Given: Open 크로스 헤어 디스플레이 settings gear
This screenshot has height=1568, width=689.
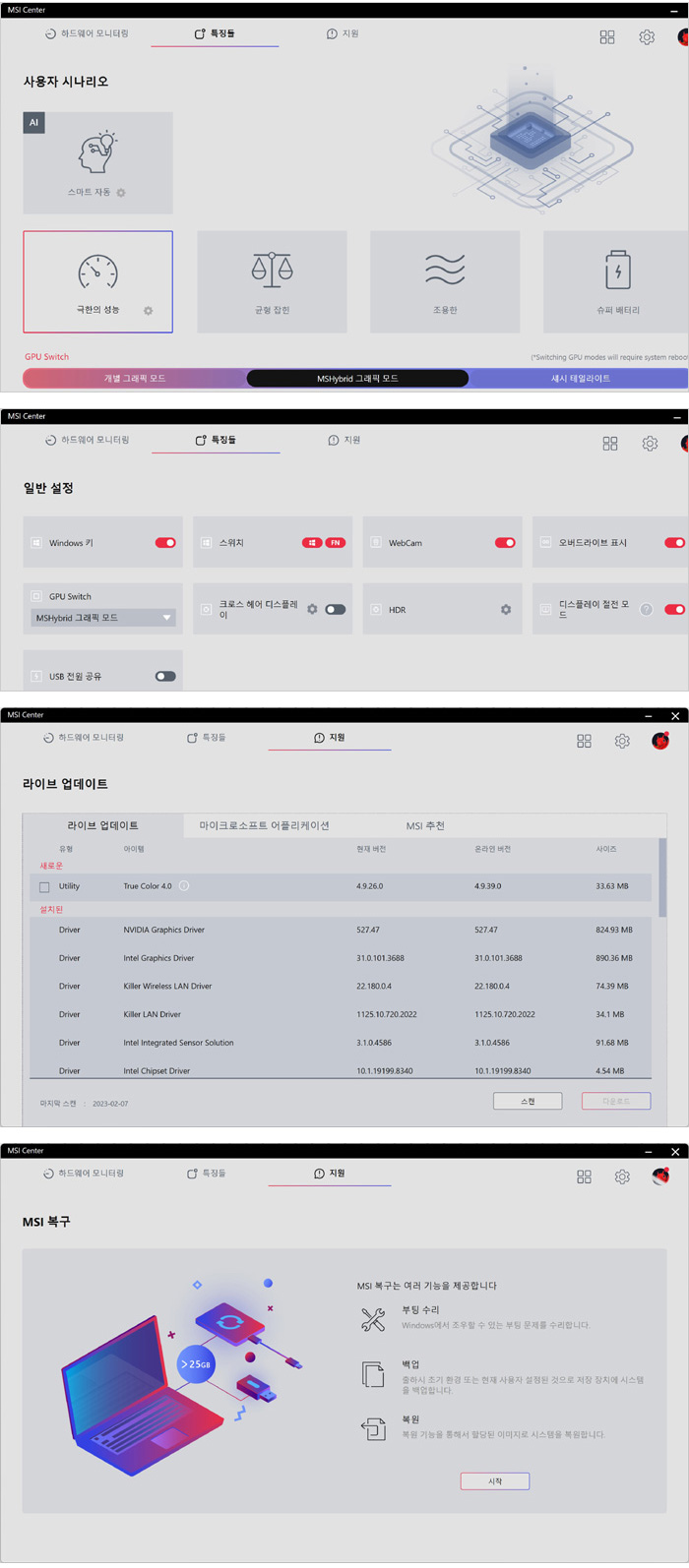Looking at the screenshot, I should pos(312,610).
